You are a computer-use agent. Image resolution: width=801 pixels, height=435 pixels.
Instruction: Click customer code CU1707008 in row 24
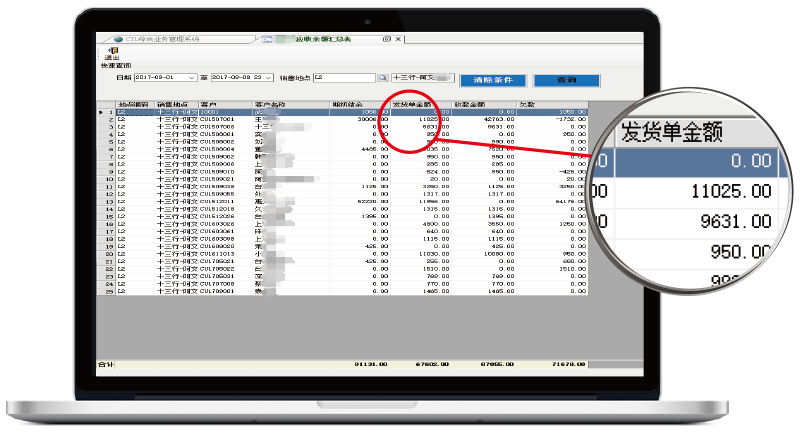217,284
